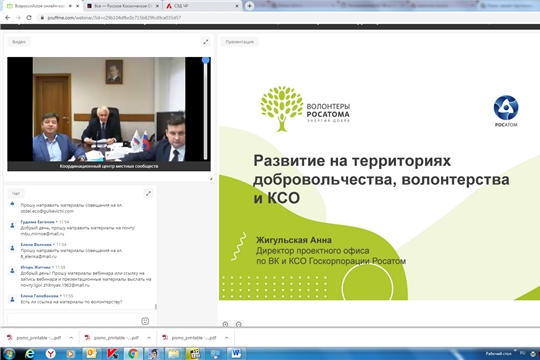540x360 pixels.
Task: Select the Презентация panel label
Action: point(240,42)
